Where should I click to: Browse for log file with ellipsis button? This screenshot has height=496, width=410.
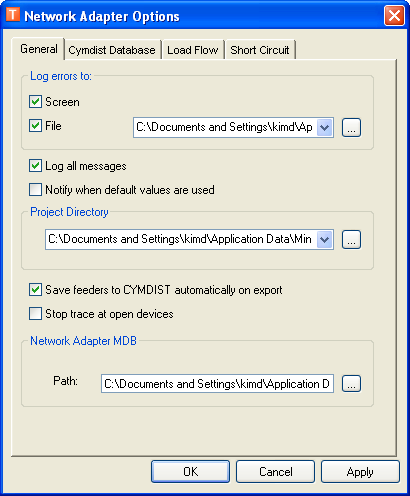coord(351,127)
